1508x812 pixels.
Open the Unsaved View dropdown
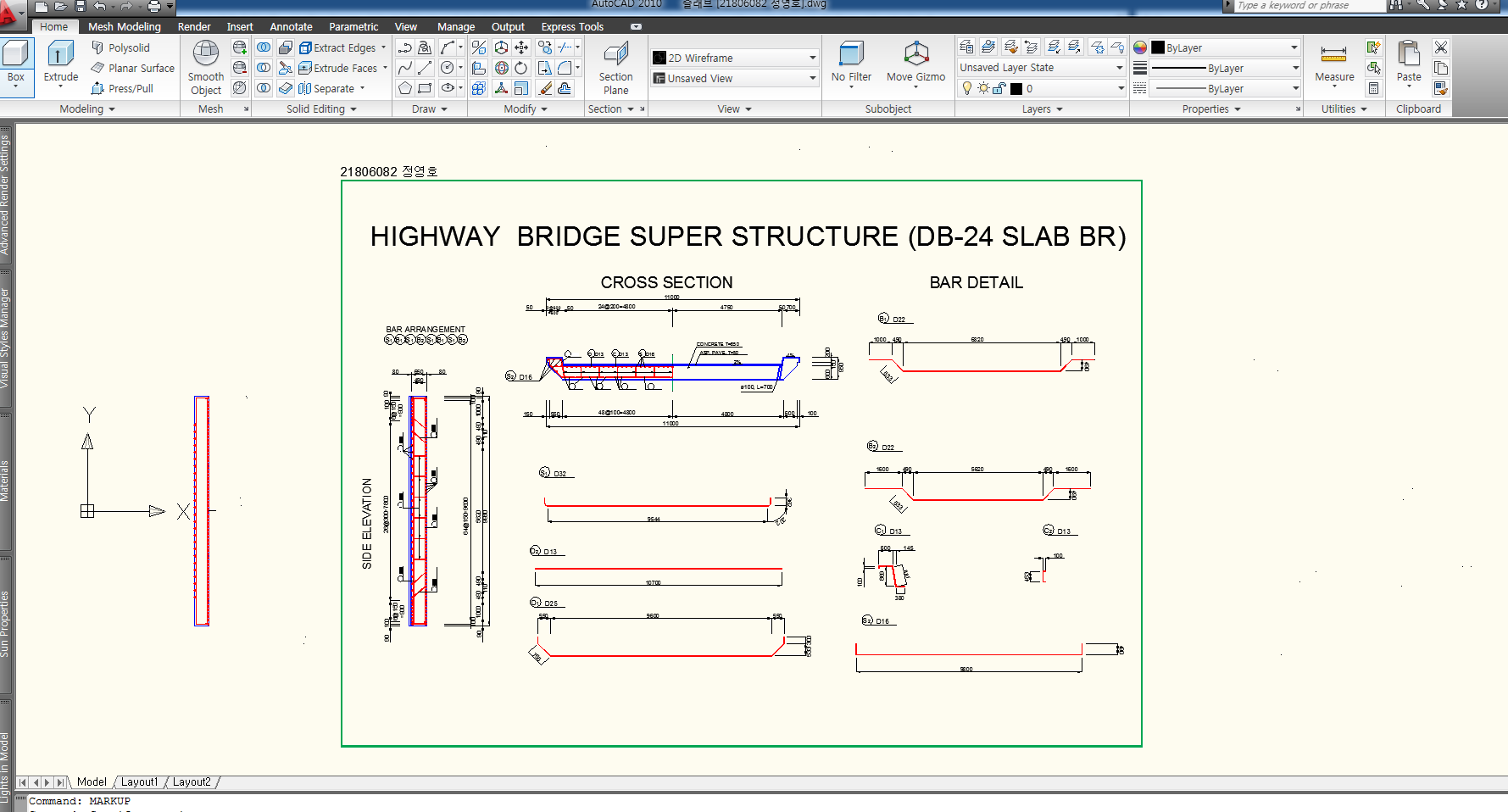734,78
